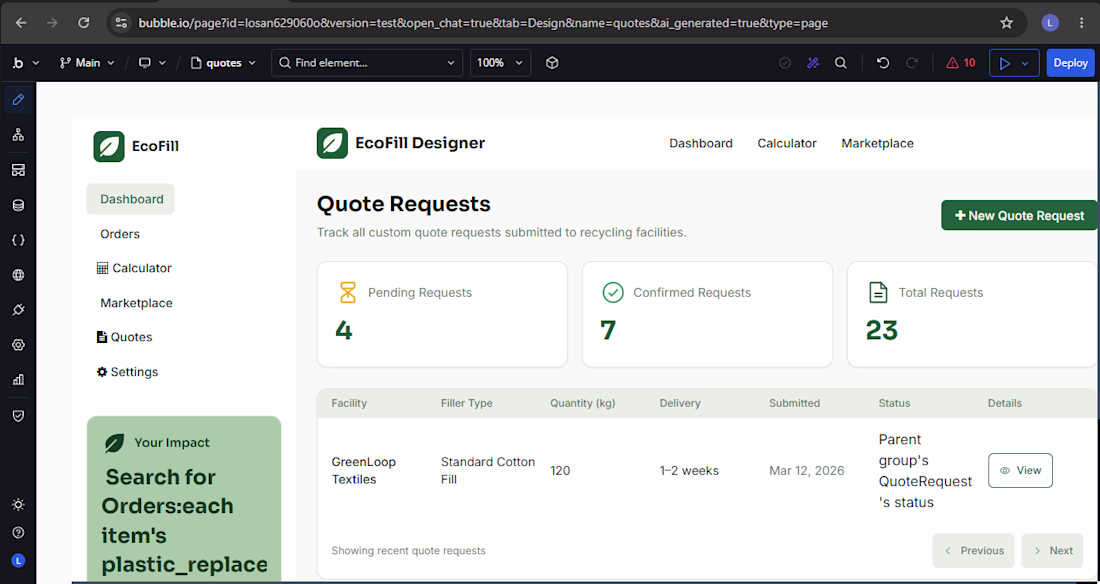Open the Bubble logo menu

26,63
